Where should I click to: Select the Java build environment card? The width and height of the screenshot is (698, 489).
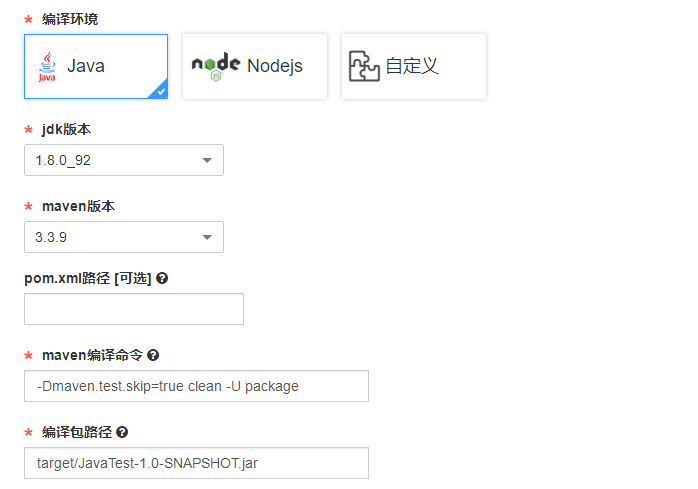pos(96,66)
